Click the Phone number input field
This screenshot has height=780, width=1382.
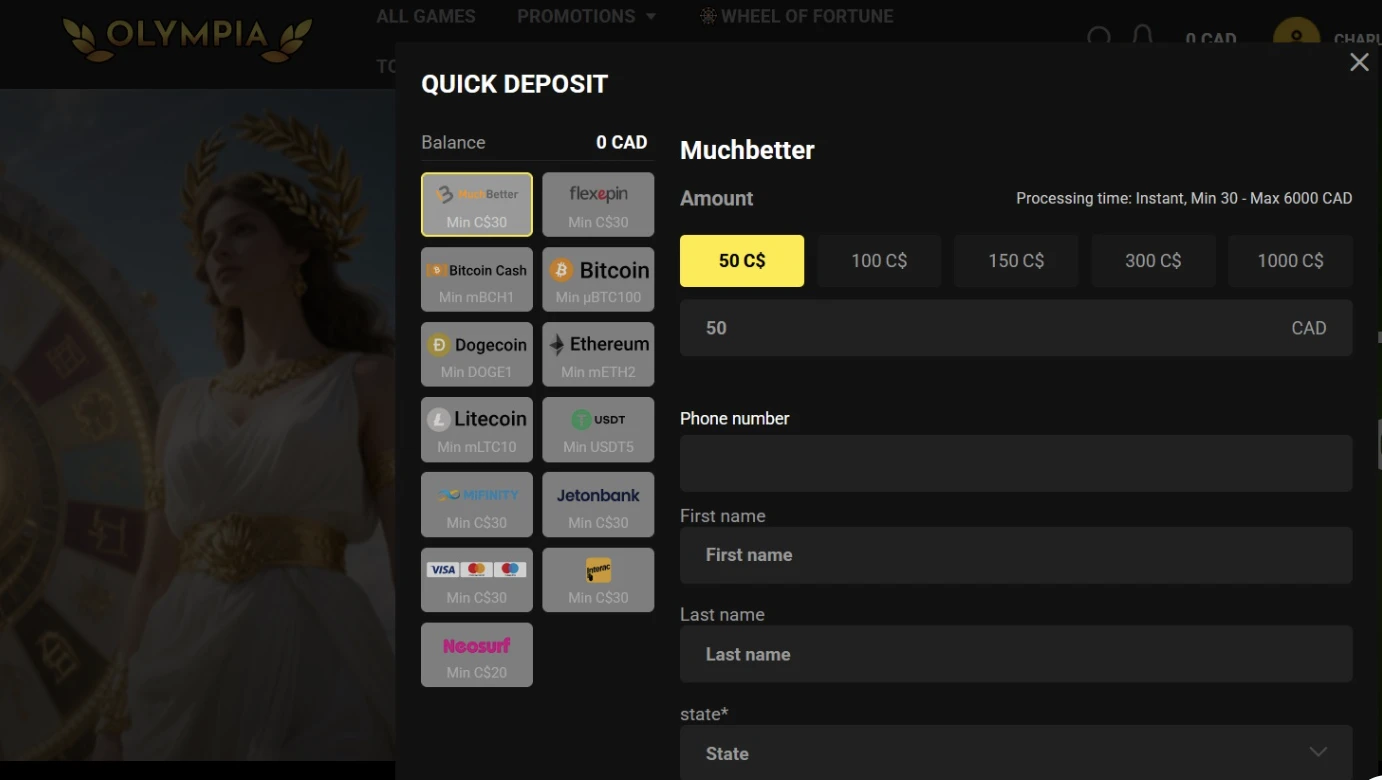click(1016, 463)
